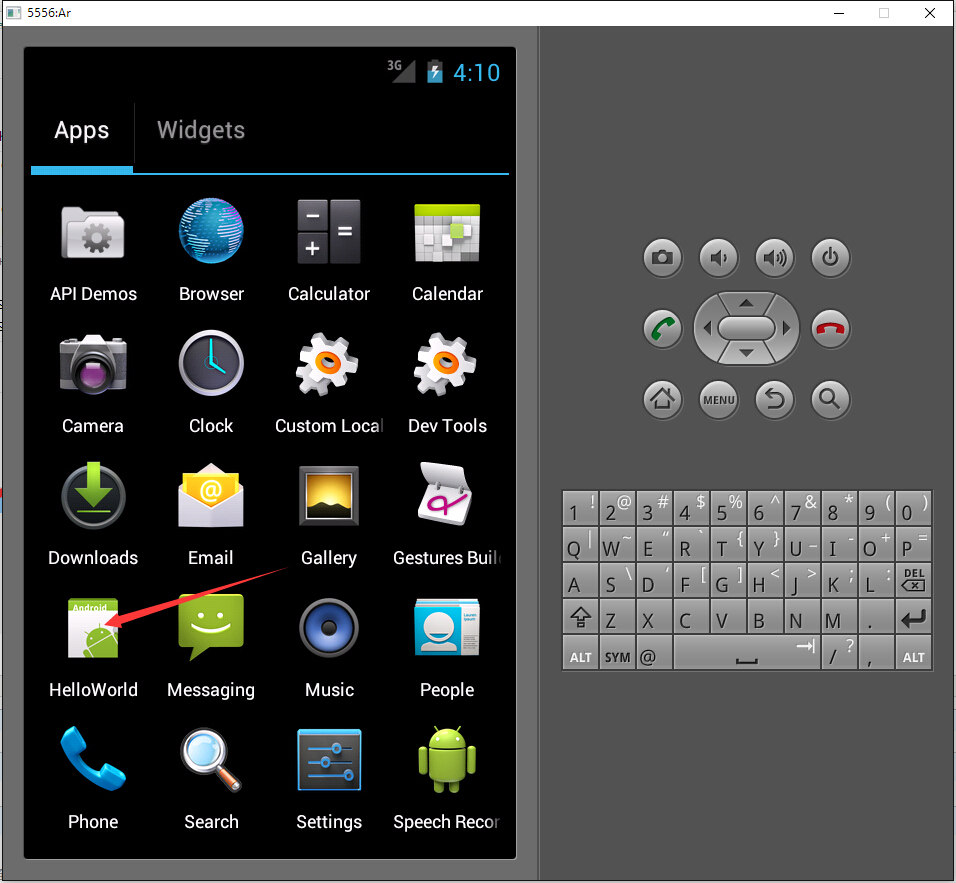The width and height of the screenshot is (956, 883).
Task: Click the Shift arrow key on keyboard
Action: (580, 617)
